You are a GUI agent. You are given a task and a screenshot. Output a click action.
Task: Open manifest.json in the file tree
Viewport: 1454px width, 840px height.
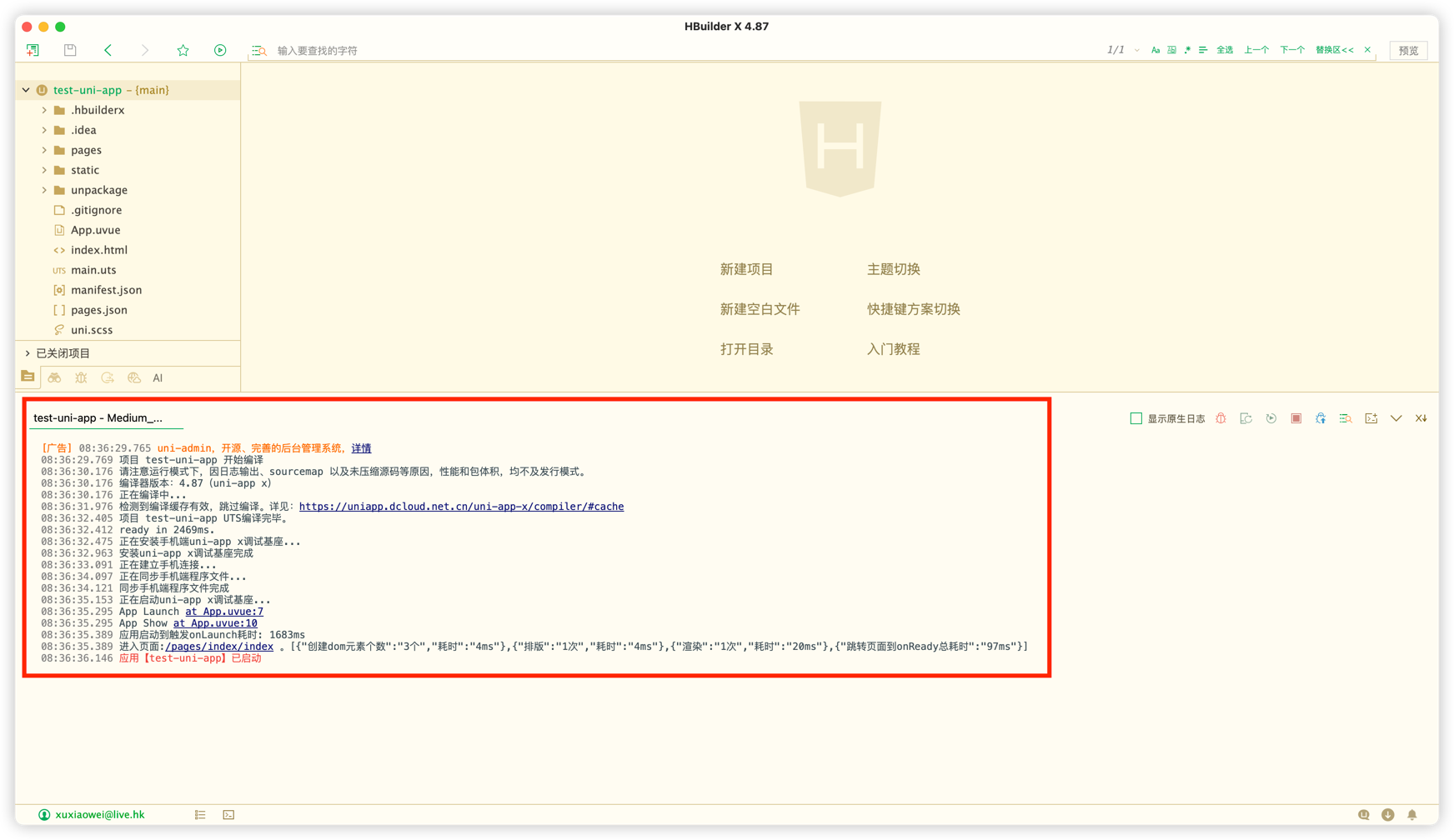tap(106, 290)
